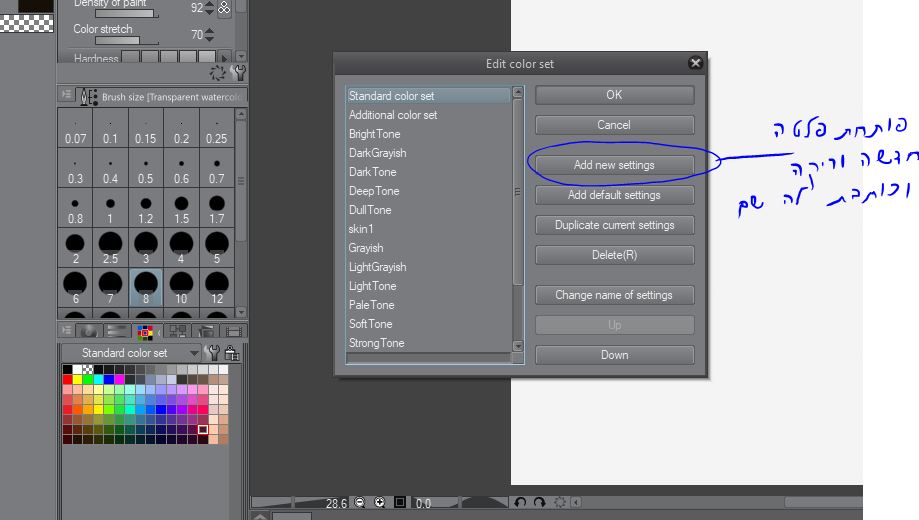The width and height of the screenshot is (919, 520).
Task: Close the Edit color set dialog
Action: pos(695,63)
